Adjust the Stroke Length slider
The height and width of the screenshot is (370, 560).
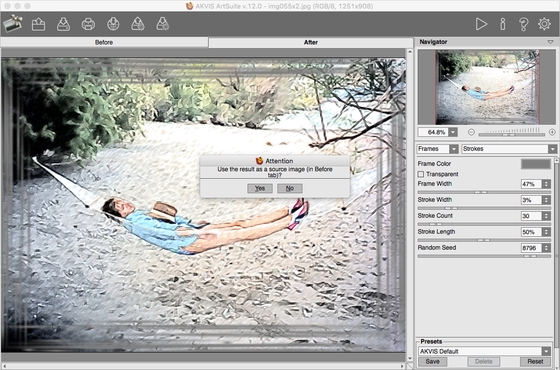tap(484, 240)
